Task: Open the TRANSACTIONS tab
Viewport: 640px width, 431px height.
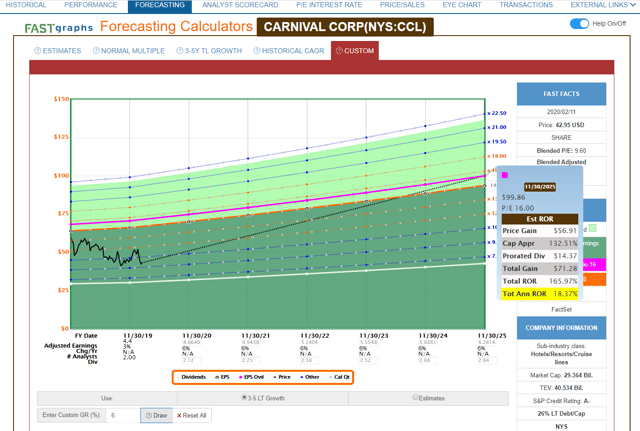Action: [x=526, y=5]
